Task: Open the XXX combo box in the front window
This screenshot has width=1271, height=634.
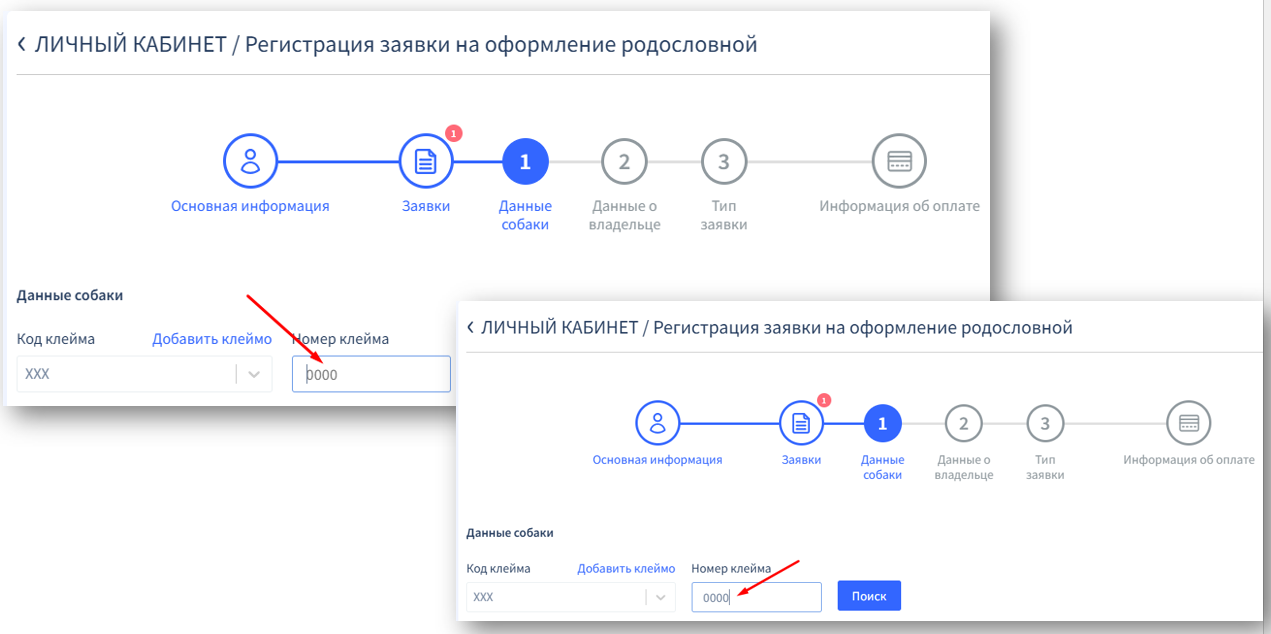Action: (555, 597)
